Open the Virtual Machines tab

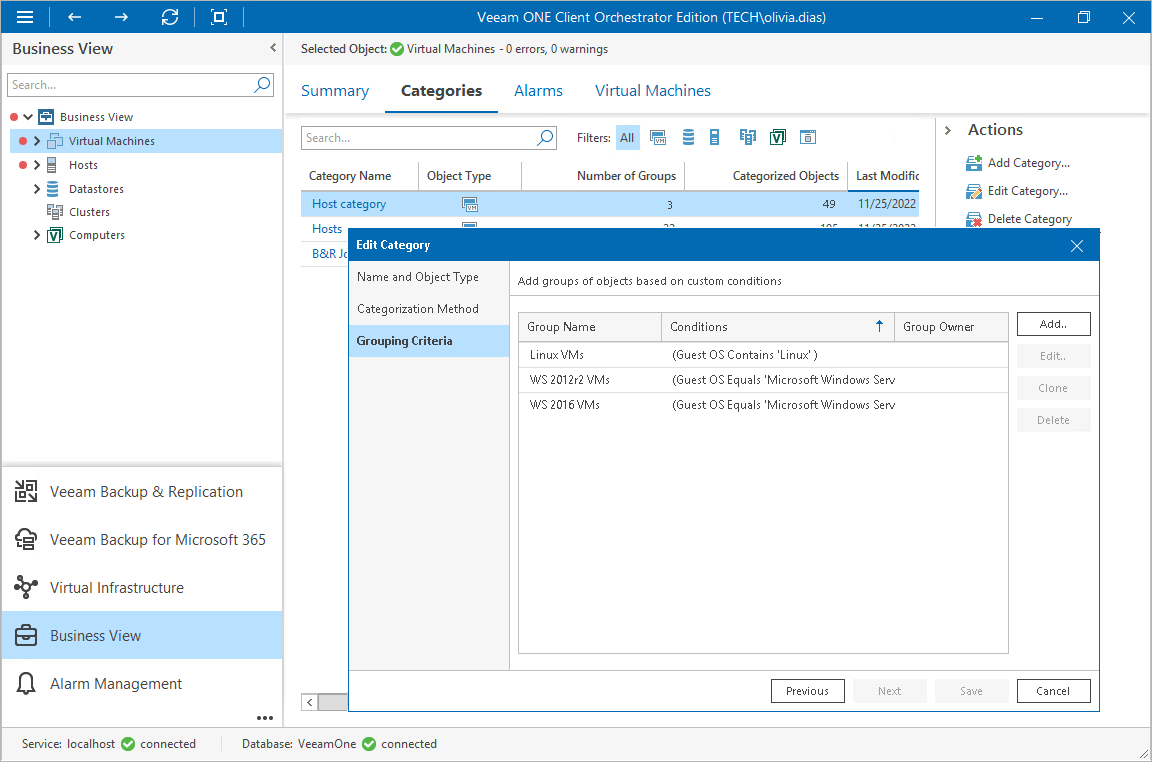pyautogui.click(x=652, y=90)
